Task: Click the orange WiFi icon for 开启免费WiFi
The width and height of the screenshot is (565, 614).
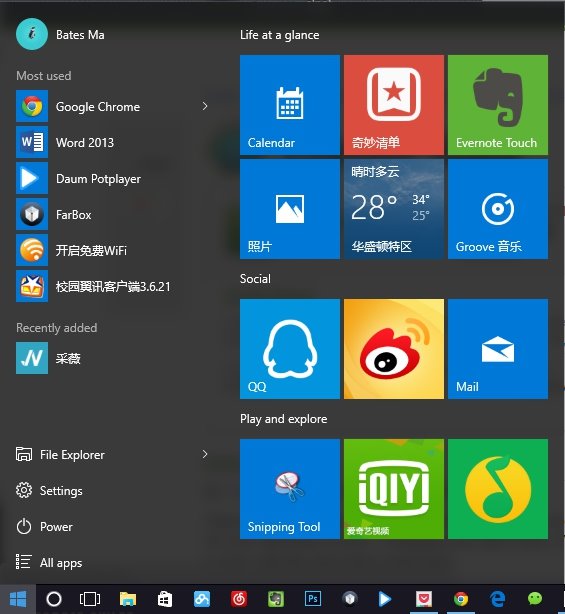Action: (32, 250)
